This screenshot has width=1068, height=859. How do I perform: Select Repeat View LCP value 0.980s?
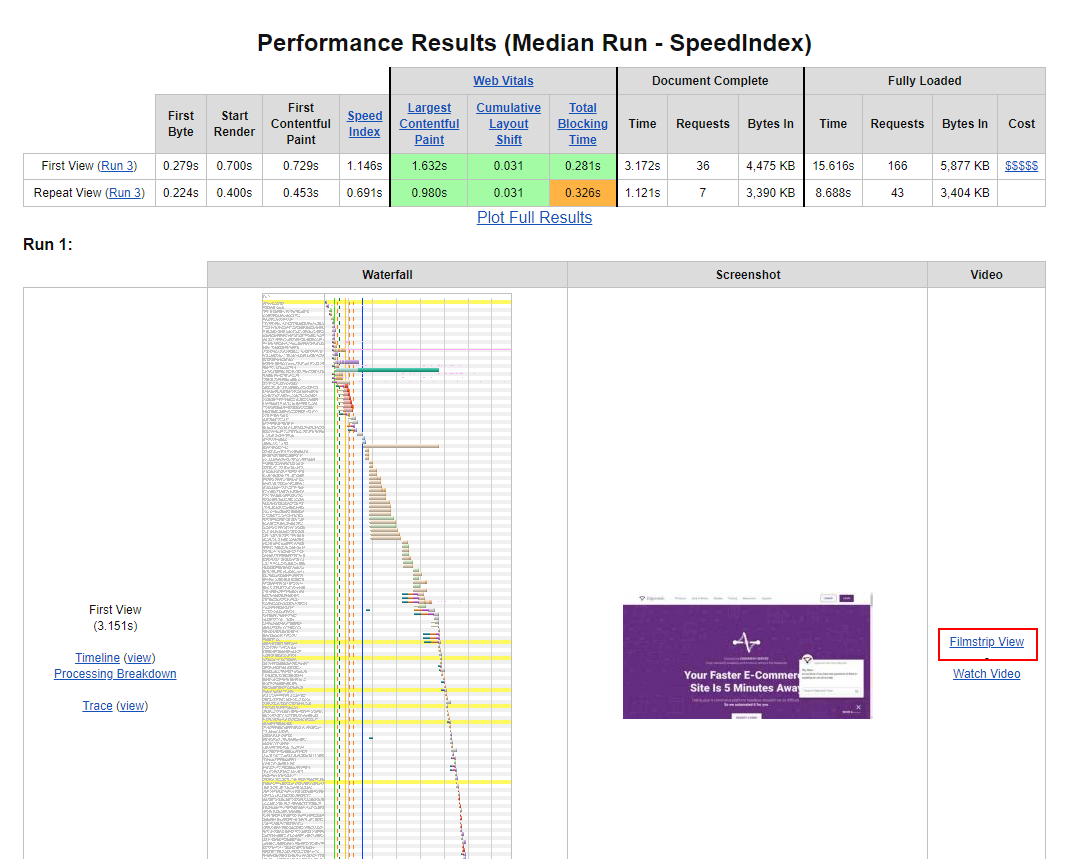[429, 193]
